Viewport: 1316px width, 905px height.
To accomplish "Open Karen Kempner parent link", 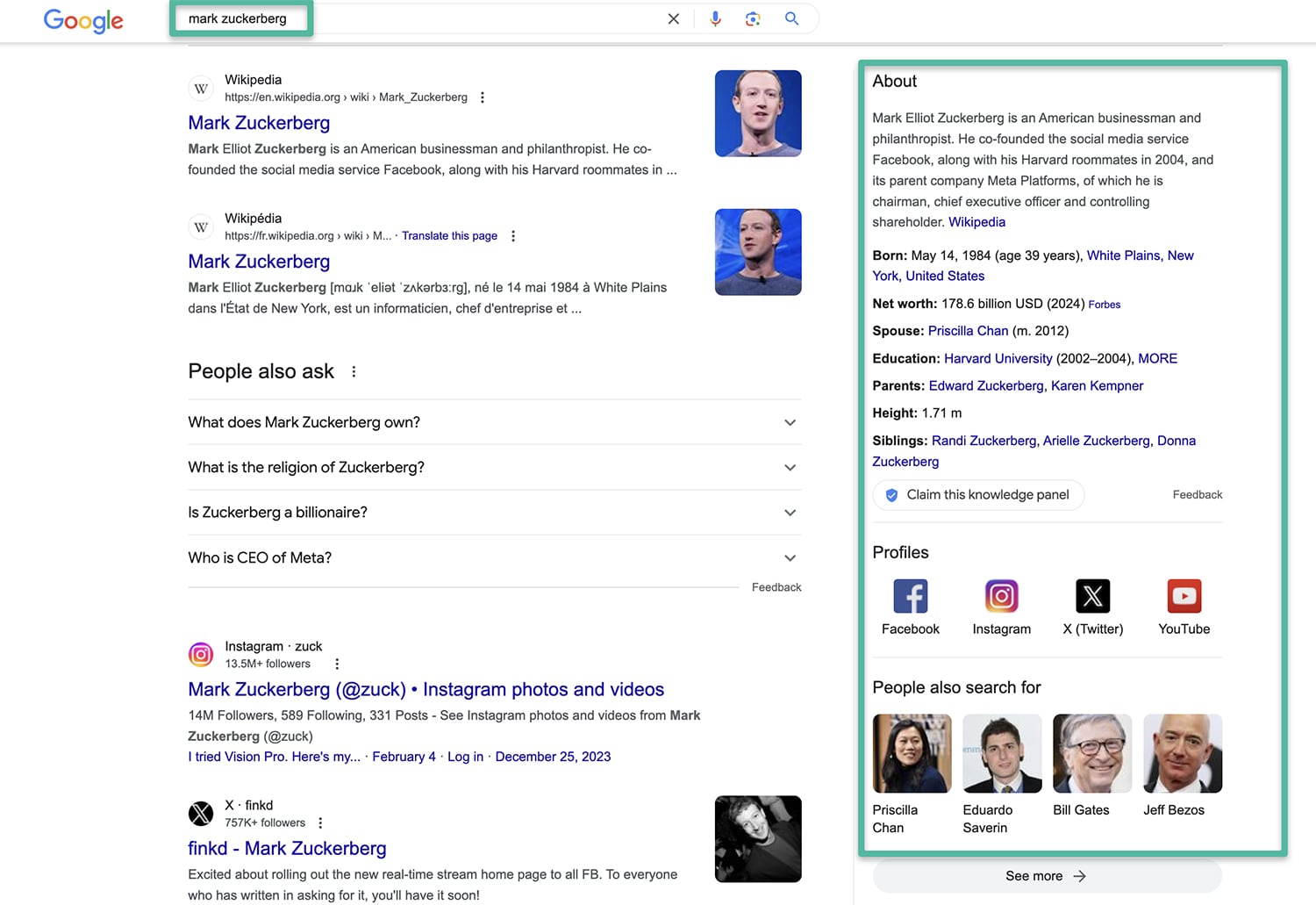I will (1097, 385).
